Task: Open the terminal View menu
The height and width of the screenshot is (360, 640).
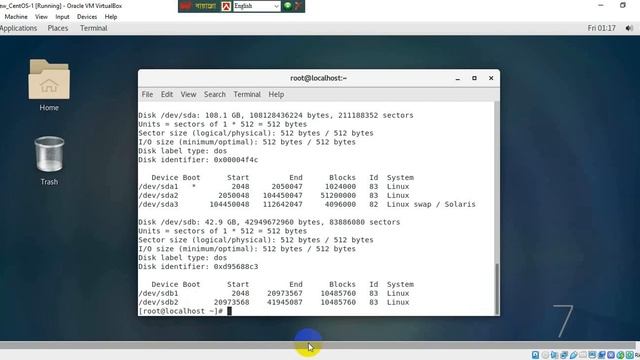Action: [188, 94]
